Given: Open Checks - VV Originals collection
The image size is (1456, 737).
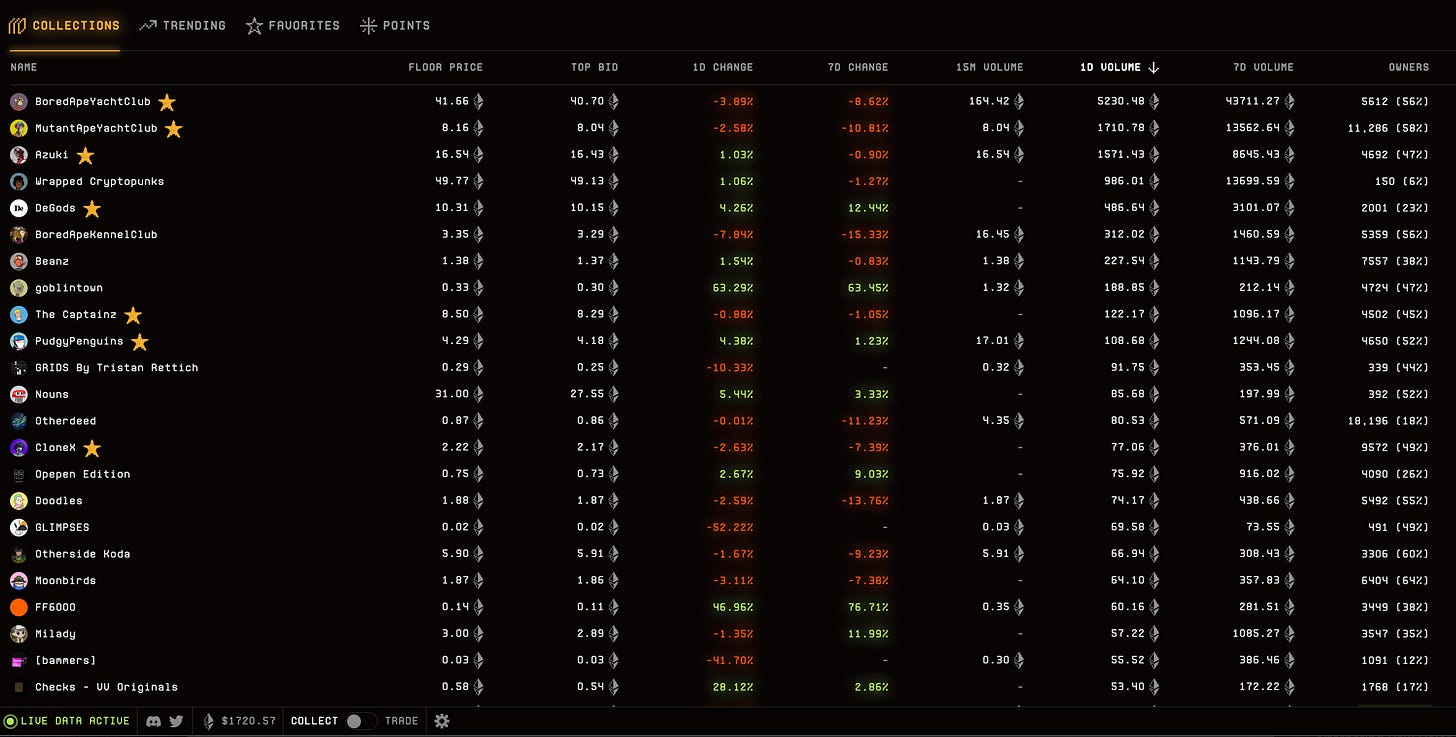Looking at the screenshot, I should (x=106, y=687).
